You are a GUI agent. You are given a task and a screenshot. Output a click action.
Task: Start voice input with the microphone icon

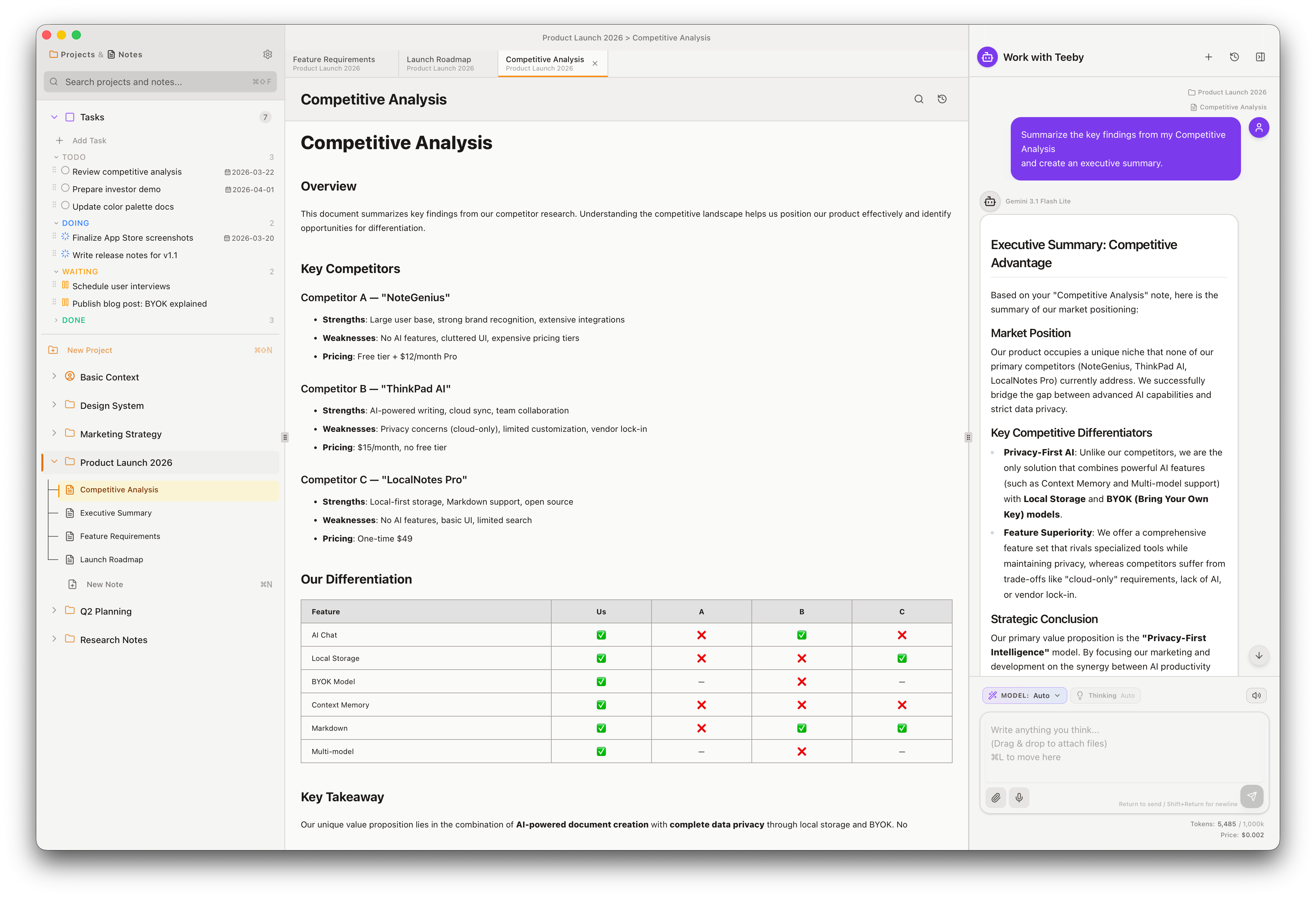point(1019,797)
